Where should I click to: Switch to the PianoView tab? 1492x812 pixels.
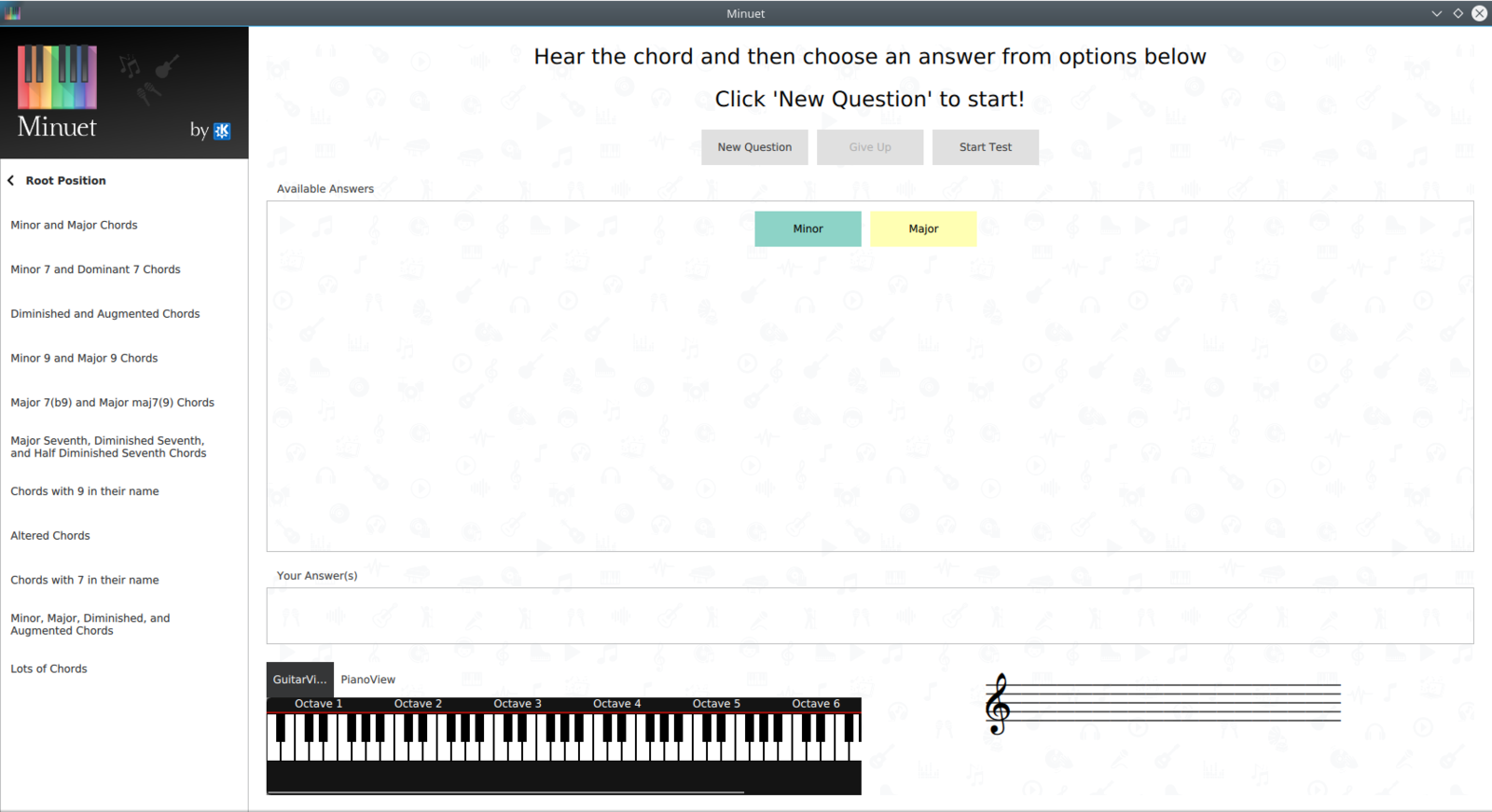tap(367, 680)
